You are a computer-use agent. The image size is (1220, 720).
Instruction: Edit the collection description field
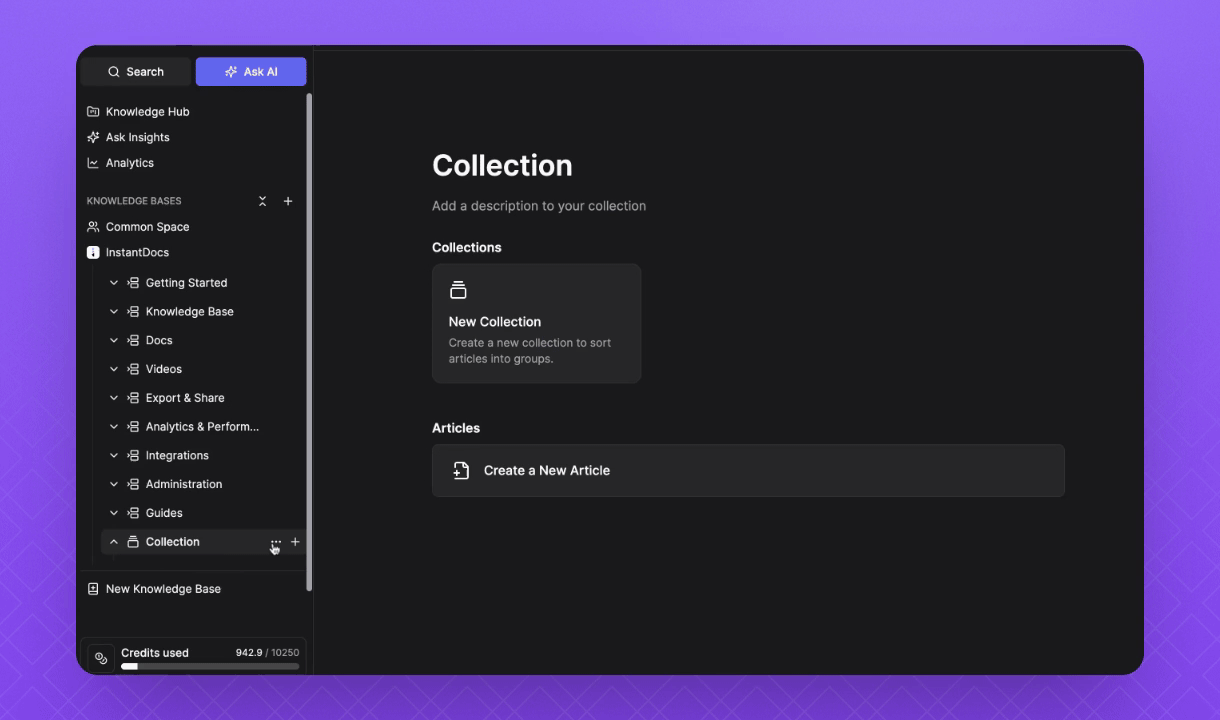pos(539,206)
